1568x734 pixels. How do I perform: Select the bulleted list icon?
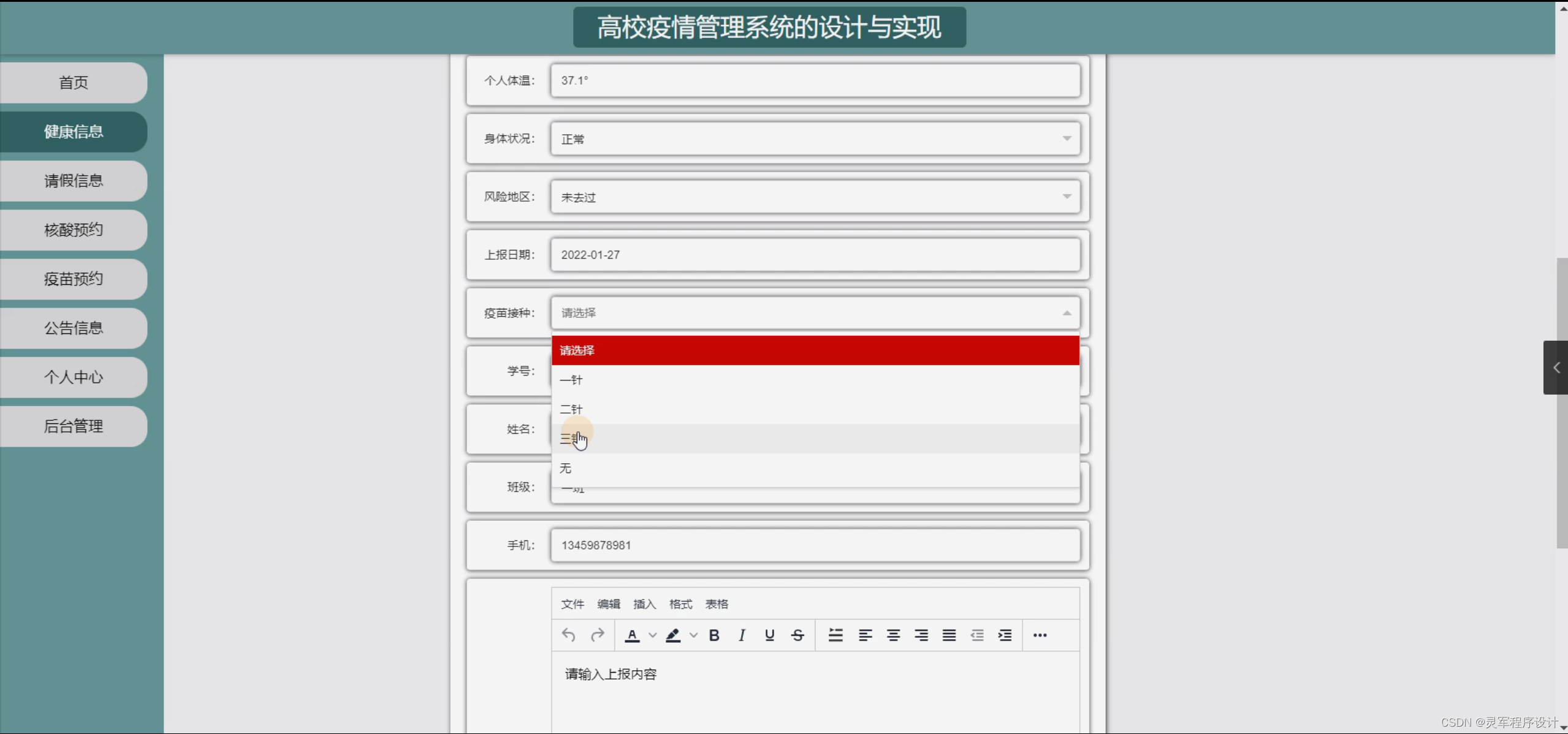point(835,635)
